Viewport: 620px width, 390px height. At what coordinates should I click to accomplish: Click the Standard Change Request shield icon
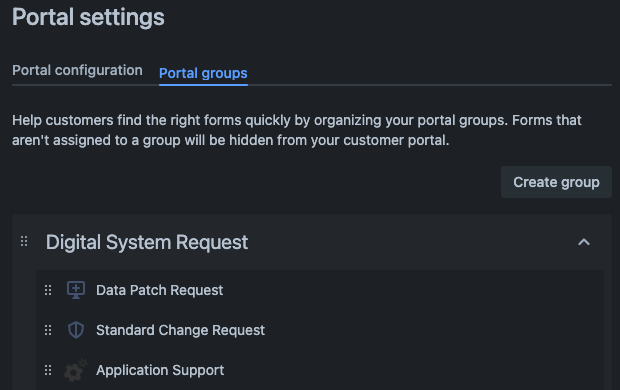click(x=76, y=330)
